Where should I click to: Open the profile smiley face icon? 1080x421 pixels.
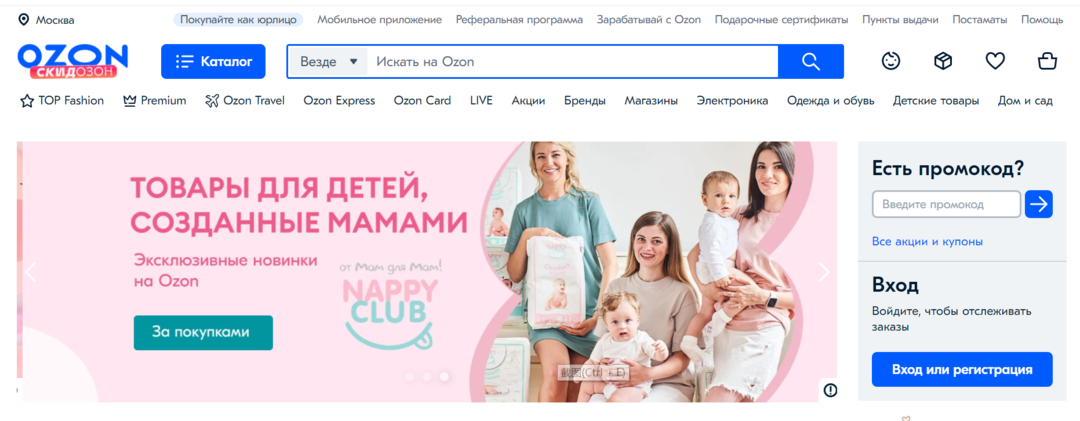pos(891,61)
